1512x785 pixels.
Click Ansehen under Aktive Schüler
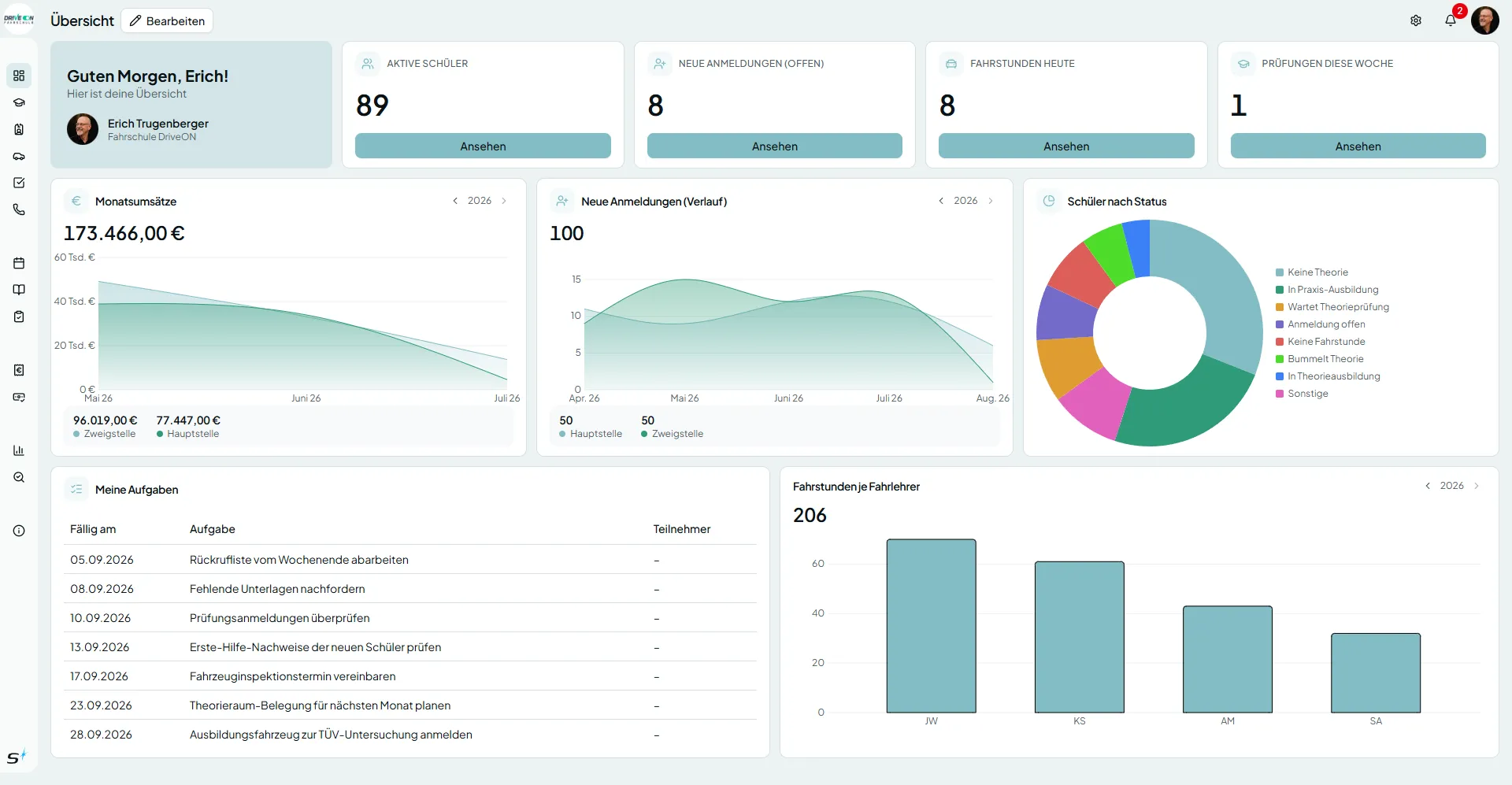tap(483, 146)
